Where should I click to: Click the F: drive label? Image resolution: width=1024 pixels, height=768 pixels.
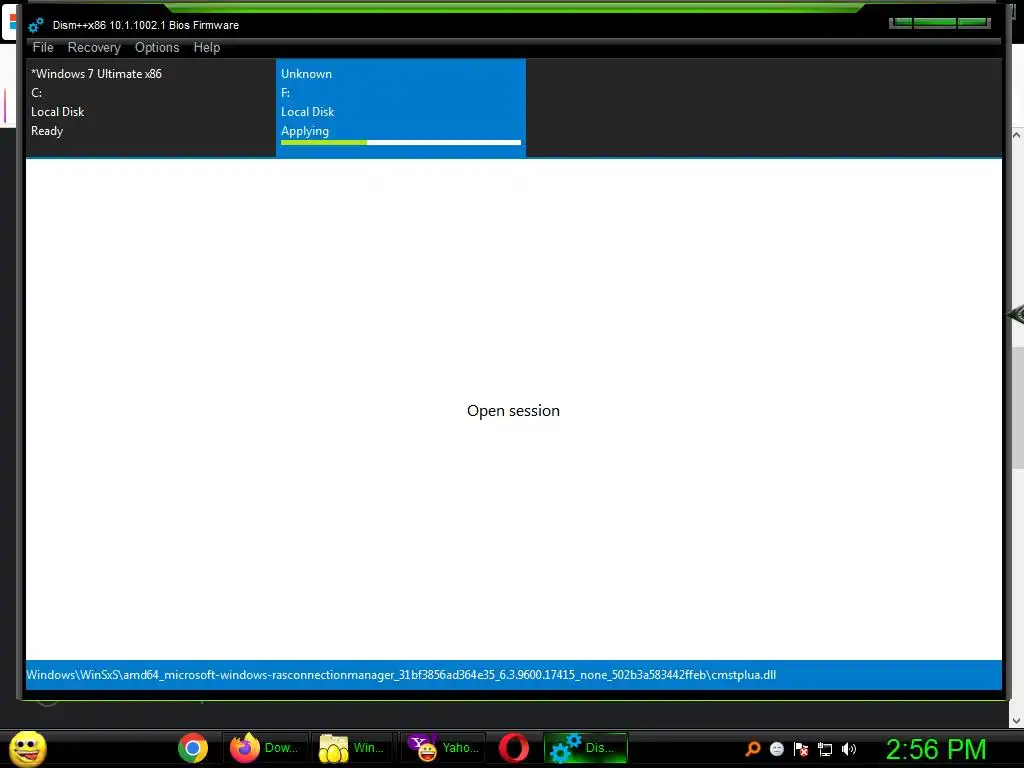tap(285, 93)
